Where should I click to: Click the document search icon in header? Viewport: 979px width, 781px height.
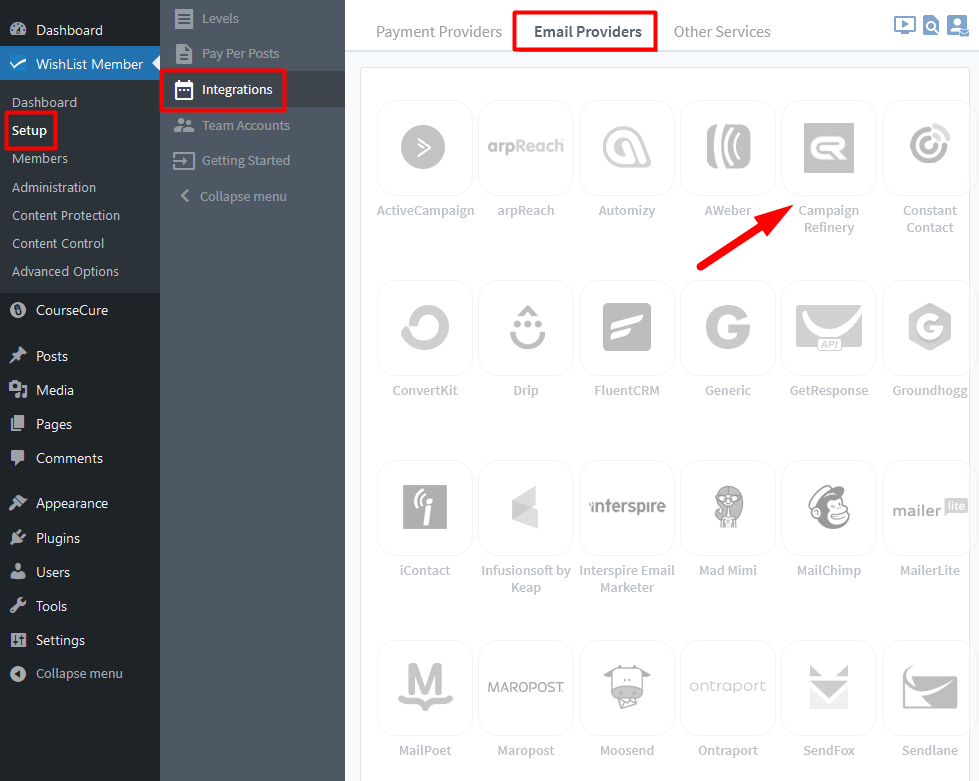930,25
